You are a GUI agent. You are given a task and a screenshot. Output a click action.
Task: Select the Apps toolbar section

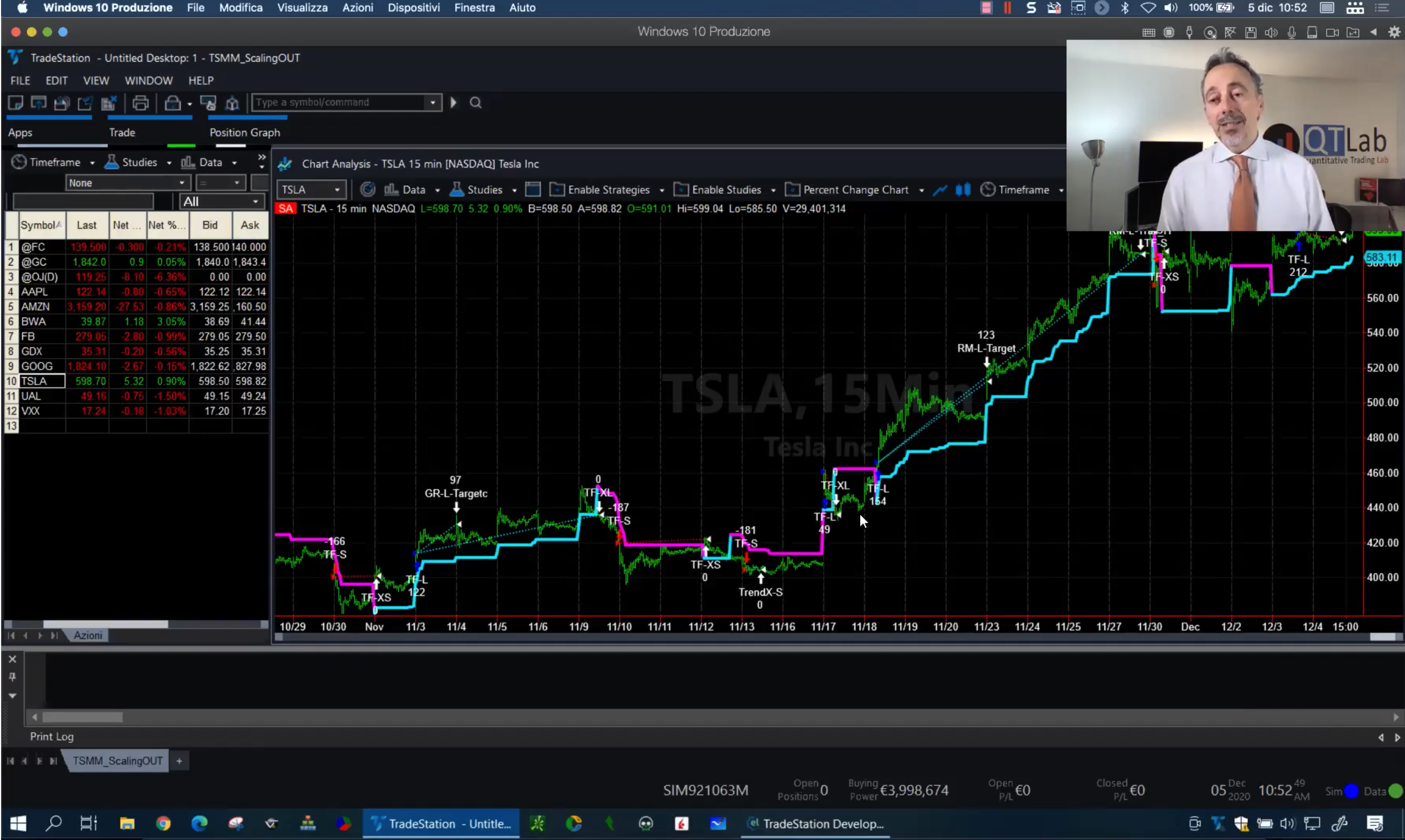[x=20, y=133]
